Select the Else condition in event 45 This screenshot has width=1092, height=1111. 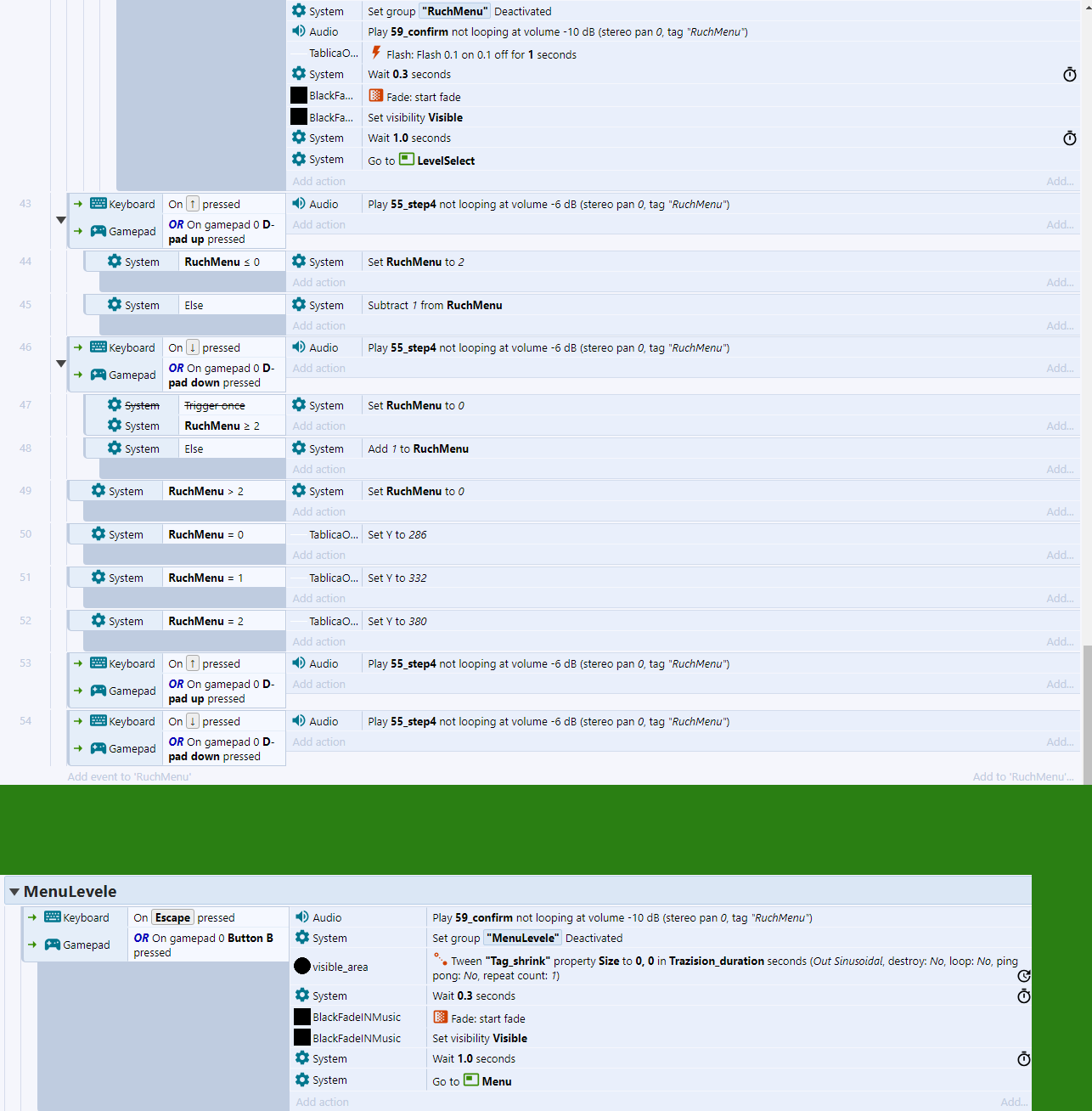pyautogui.click(x=233, y=305)
